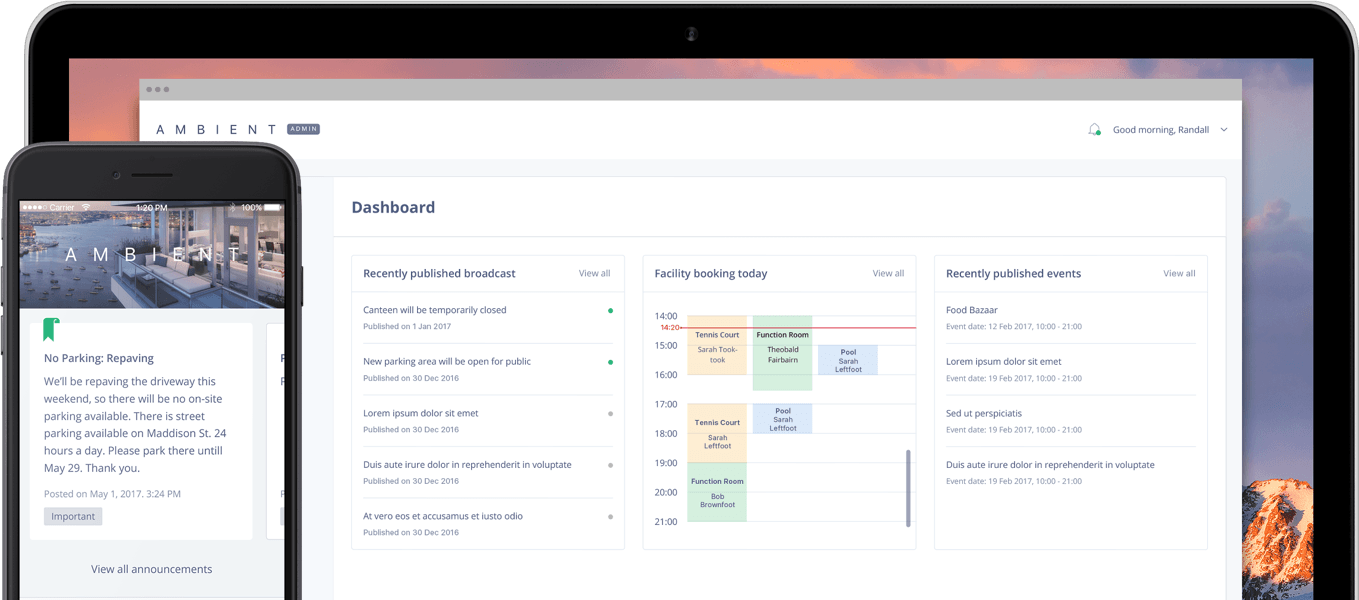Tap View all announcements on phone
Image resolution: width=1359 pixels, height=600 pixels.
152,569
